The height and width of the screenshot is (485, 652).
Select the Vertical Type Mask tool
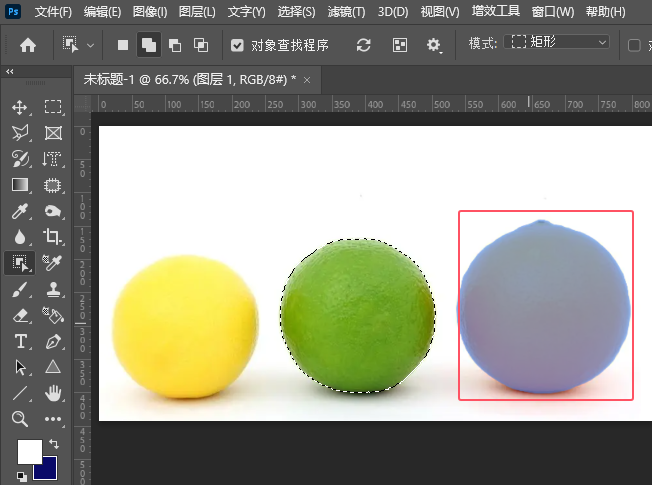click(x=52, y=159)
